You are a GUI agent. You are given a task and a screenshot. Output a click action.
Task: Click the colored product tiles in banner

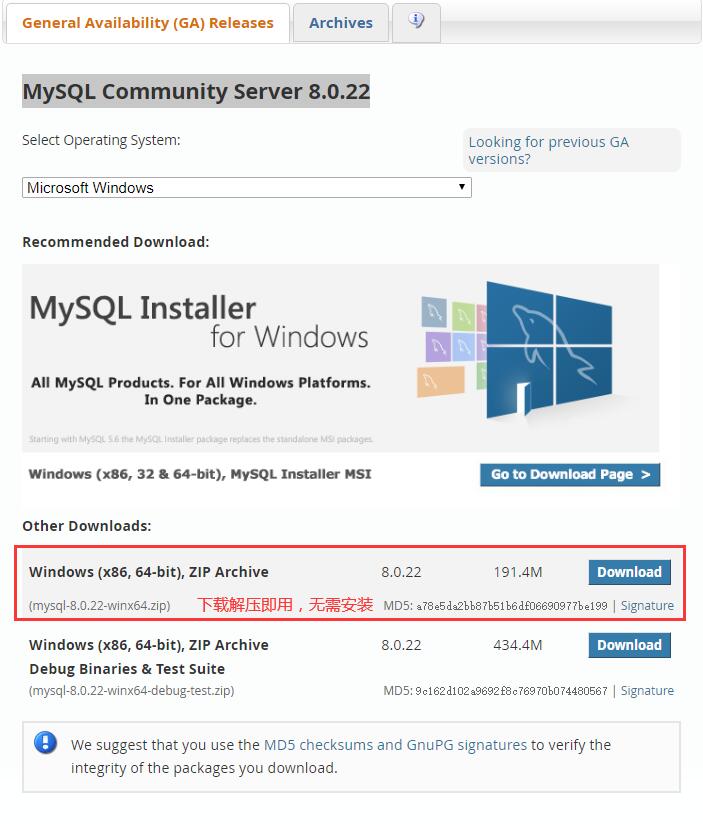449,343
